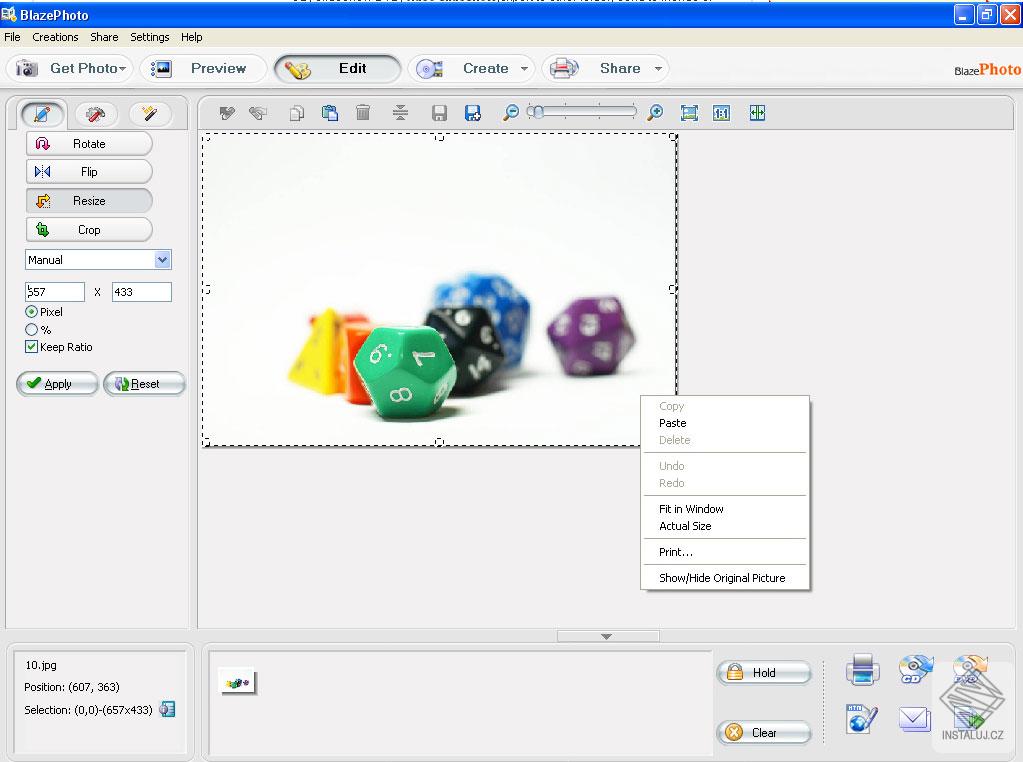Click the gray save floppy icon
Image resolution: width=1023 pixels, height=762 pixels.
pyautogui.click(x=439, y=113)
